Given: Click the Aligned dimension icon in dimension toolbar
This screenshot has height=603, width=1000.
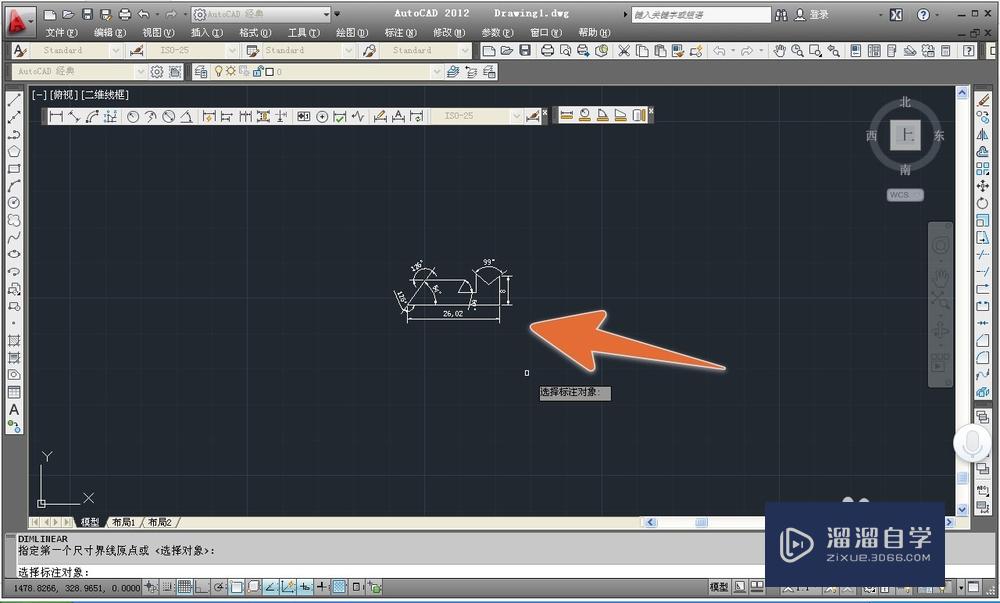Looking at the screenshot, I should click(74, 116).
